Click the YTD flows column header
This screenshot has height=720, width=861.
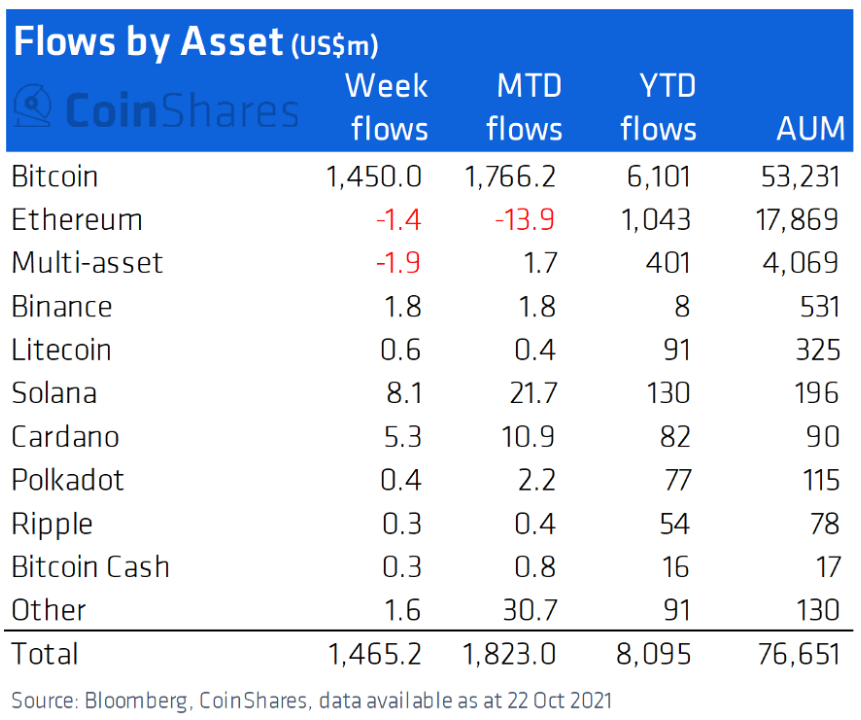click(658, 107)
